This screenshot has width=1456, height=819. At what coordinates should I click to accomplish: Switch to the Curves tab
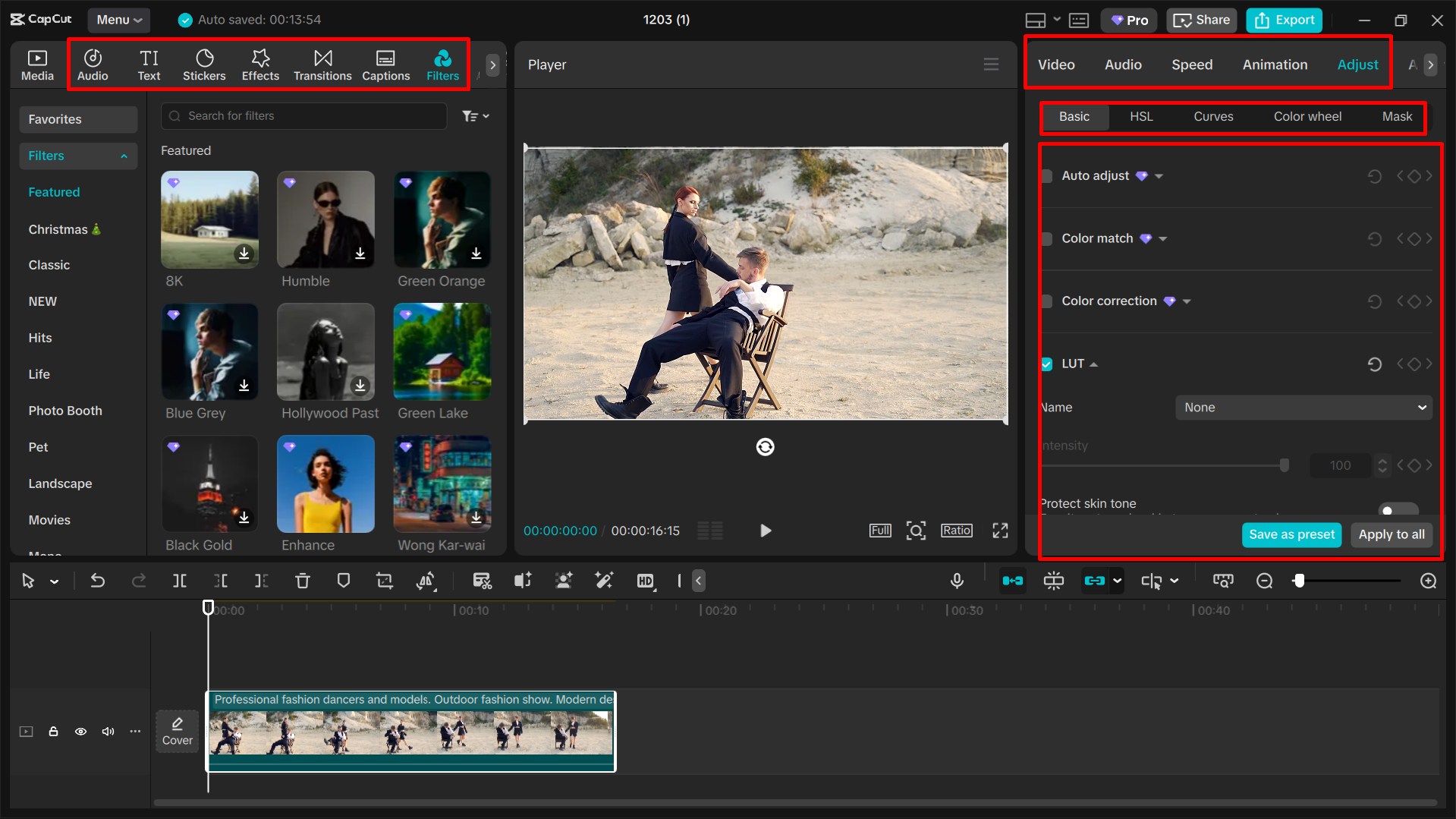tap(1213, 116)
